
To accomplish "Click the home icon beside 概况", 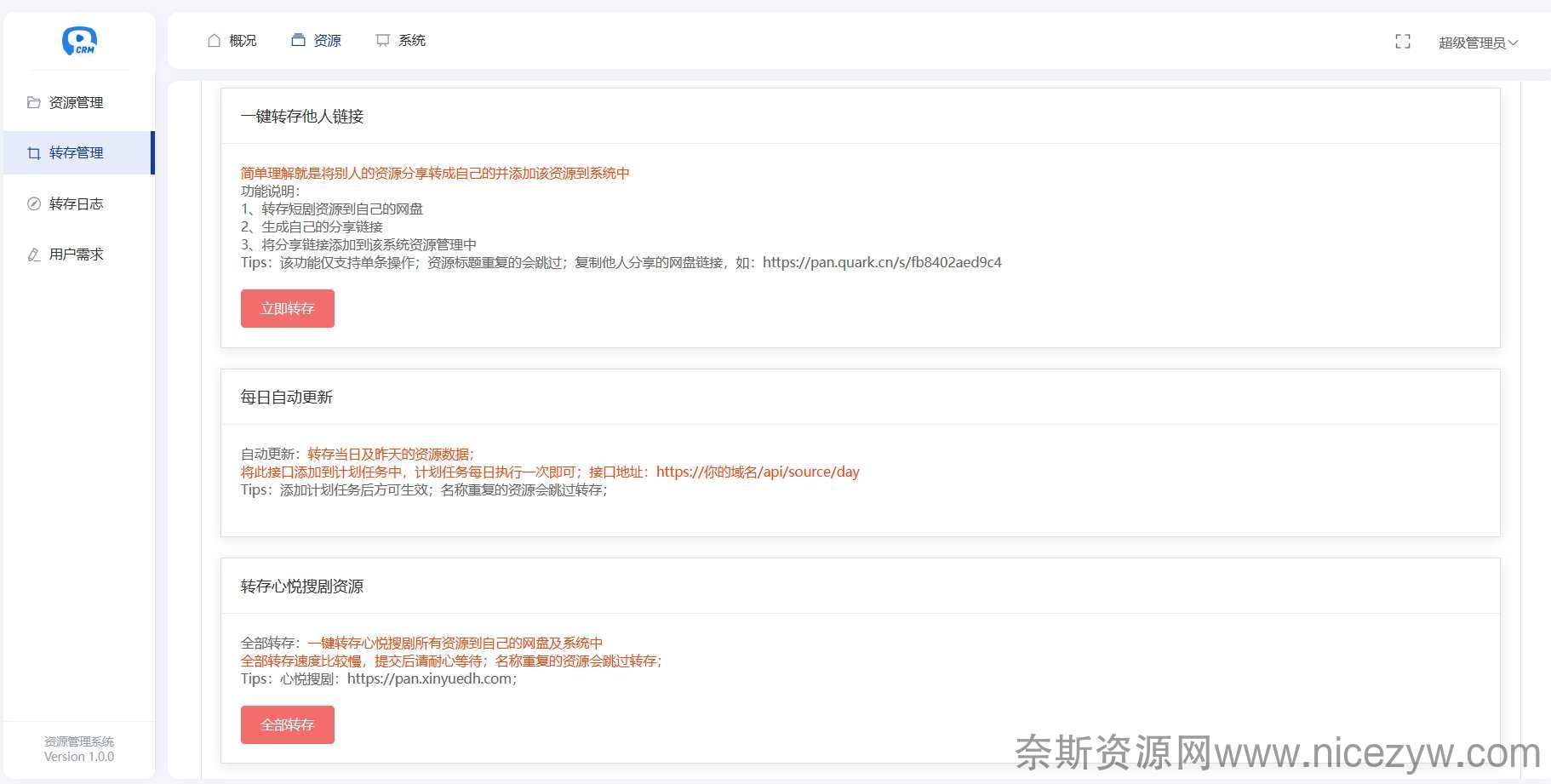I will coord(214,41).
